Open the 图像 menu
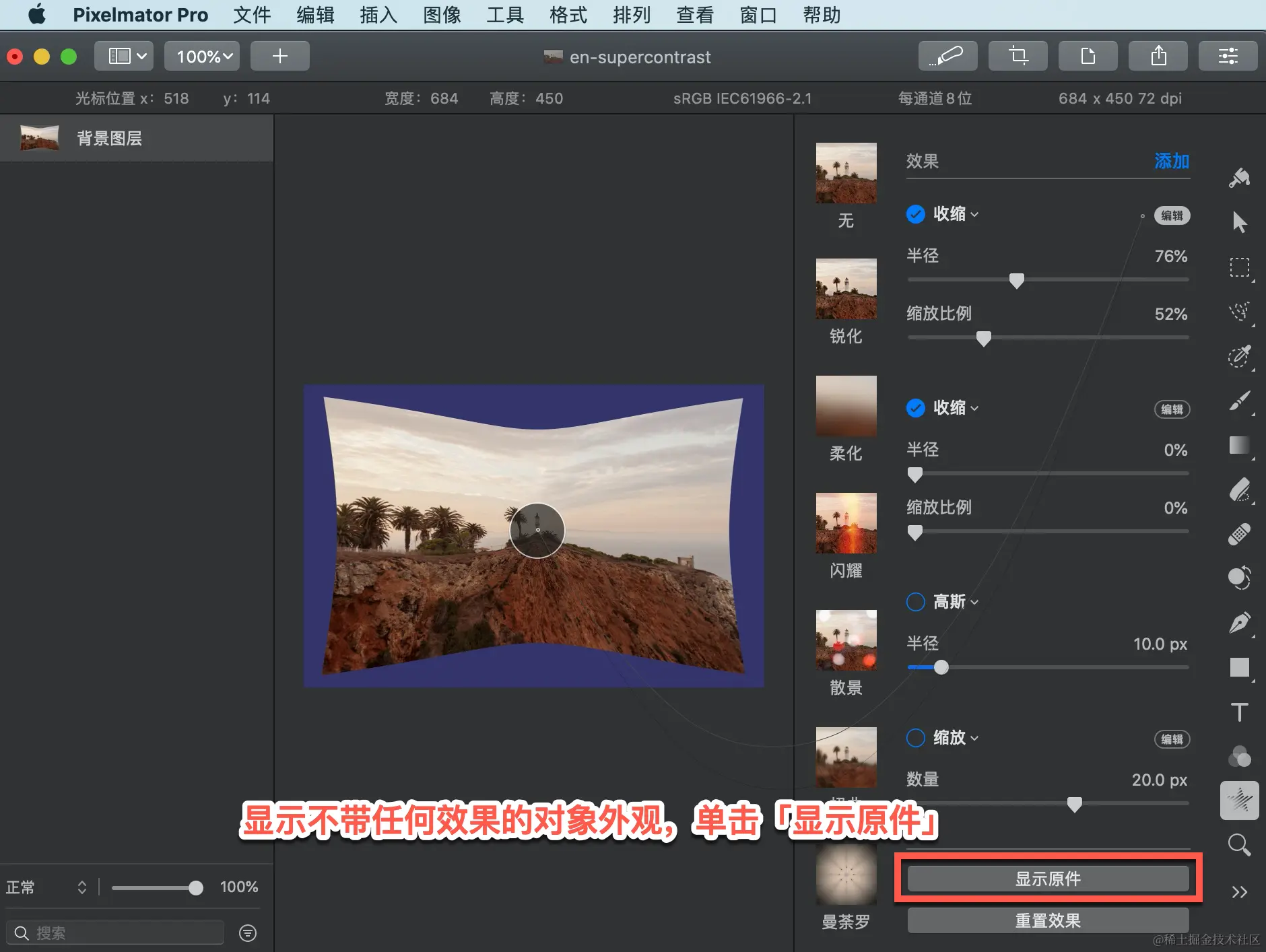The height and width of the screenshot is (952, 1266). click(442, 15)
